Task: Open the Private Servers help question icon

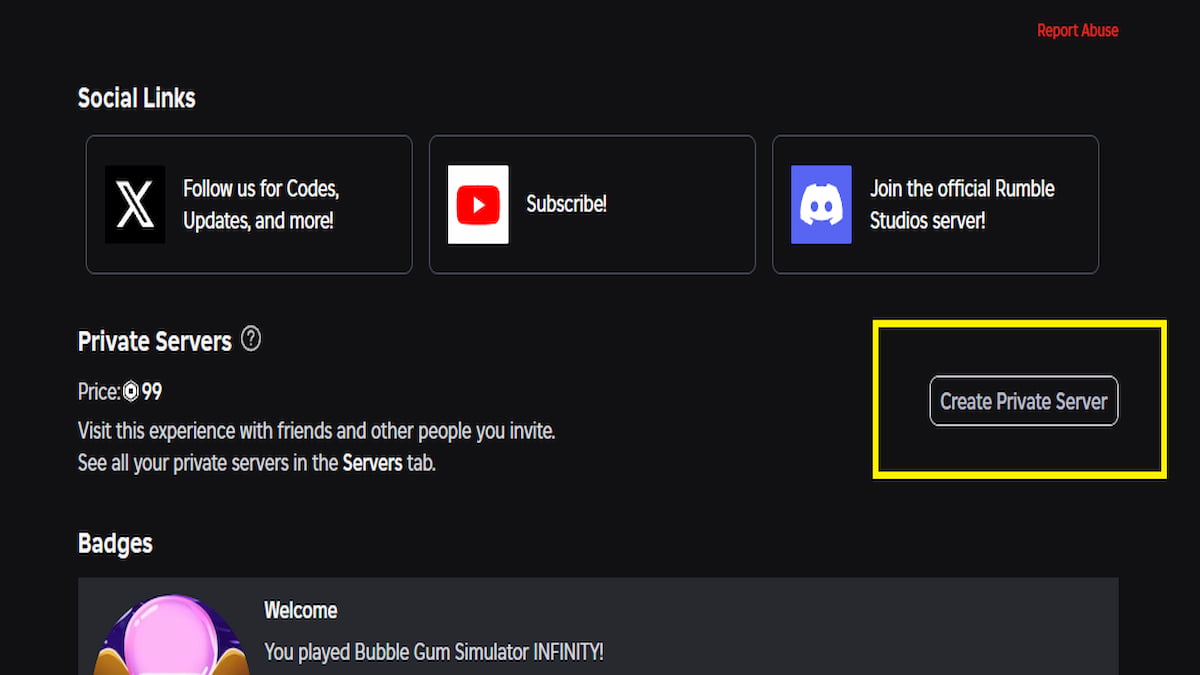Action: [x=251, y=339]
